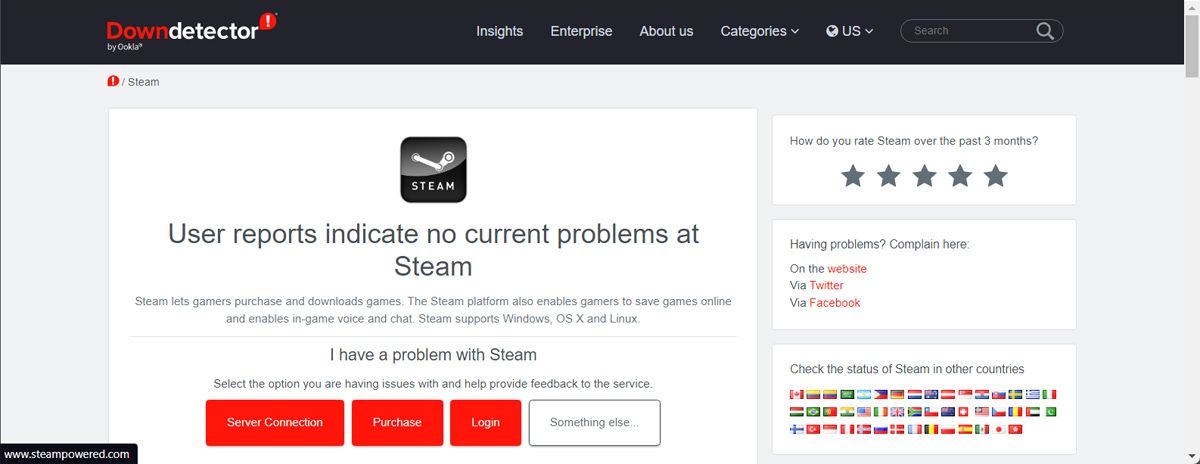
Task: Select the Finland flag
Action: [797, 429]
